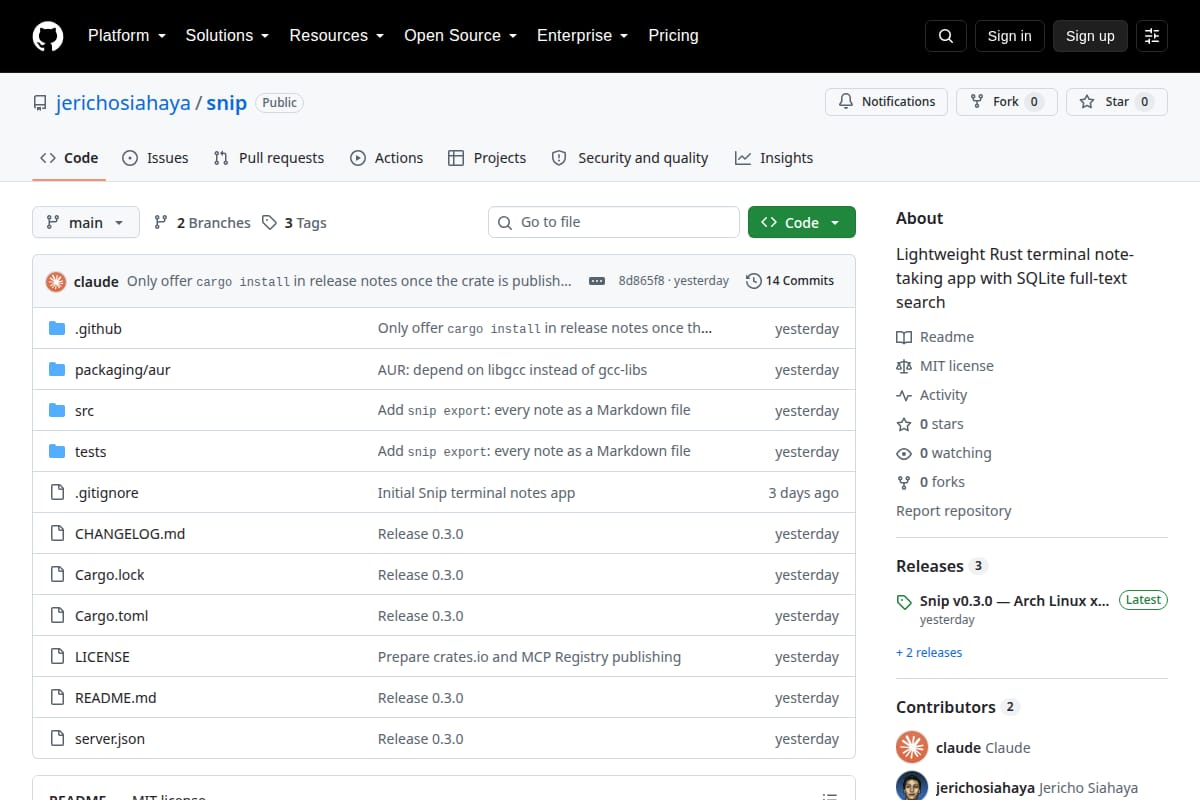Open the CHANGELOG.md file

coord(130,534)
